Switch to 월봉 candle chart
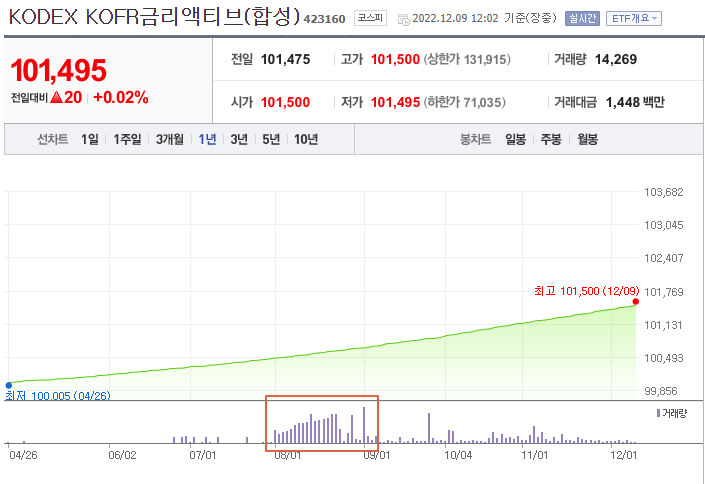705x484 pixels. 587,139
